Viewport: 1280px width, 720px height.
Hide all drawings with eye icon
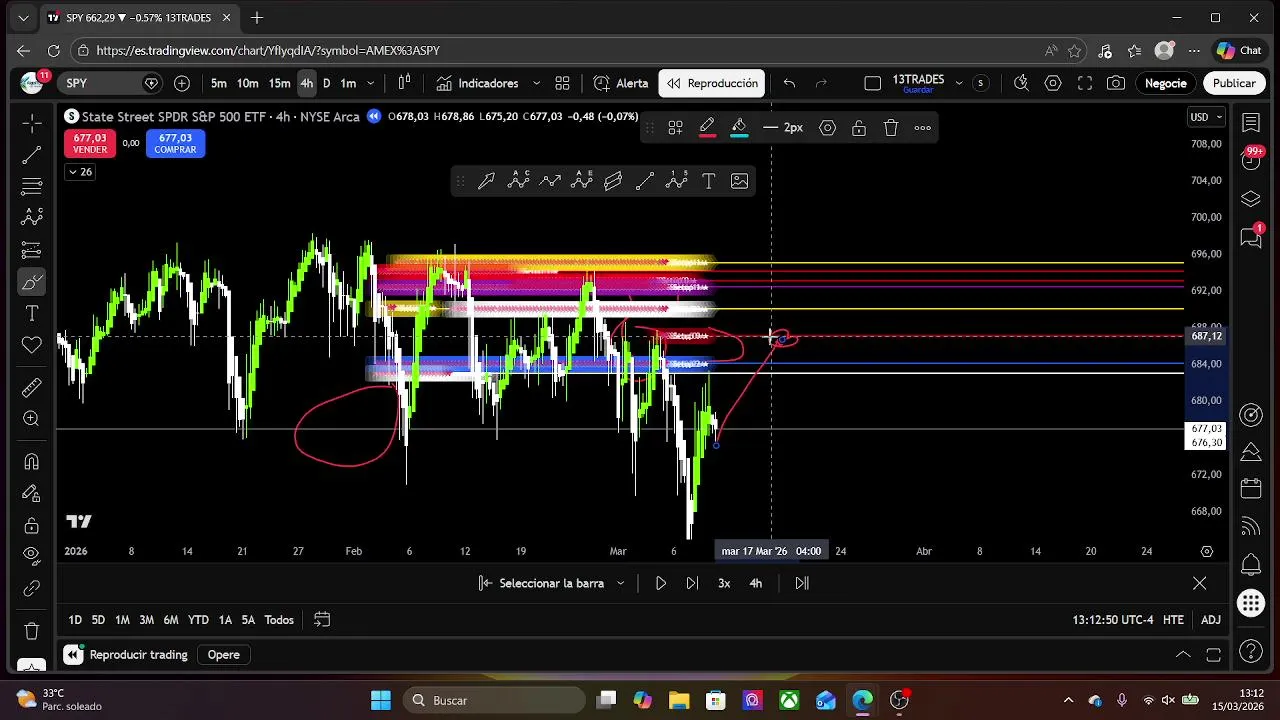coord(31,555)
